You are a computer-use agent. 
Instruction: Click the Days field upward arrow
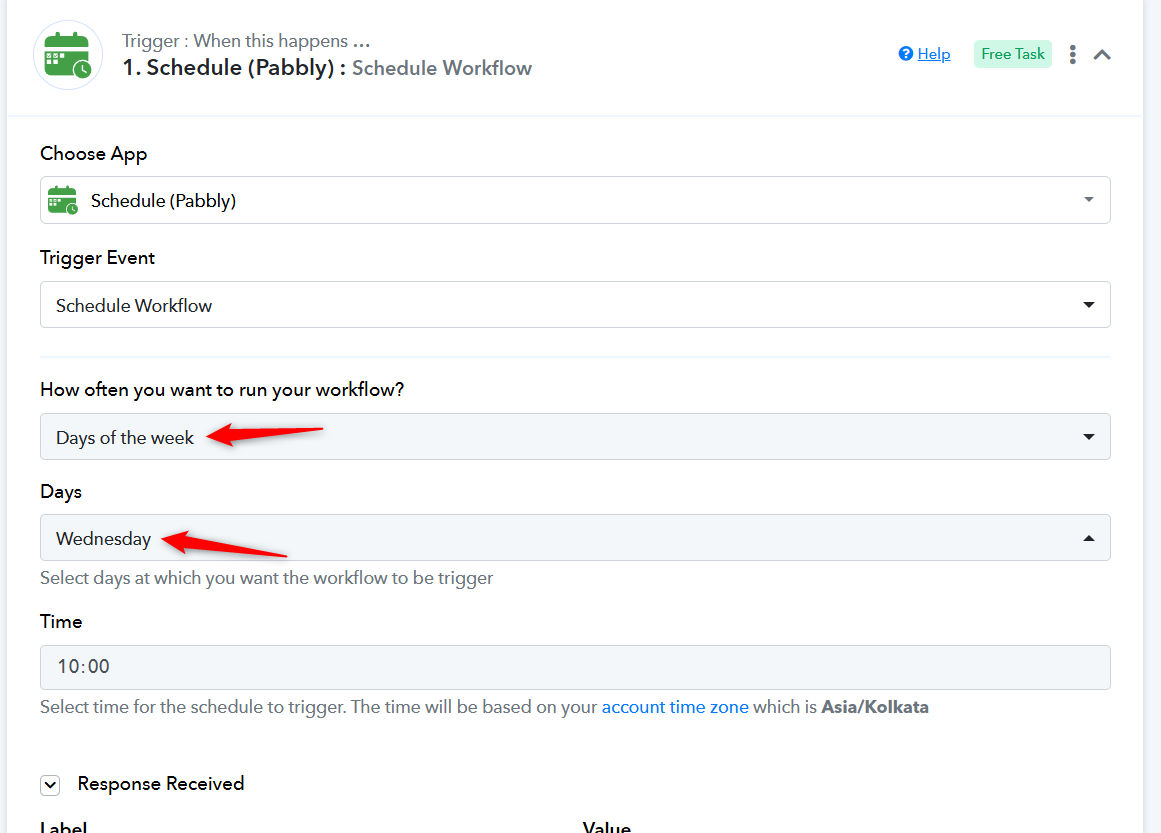(1089, 538)
